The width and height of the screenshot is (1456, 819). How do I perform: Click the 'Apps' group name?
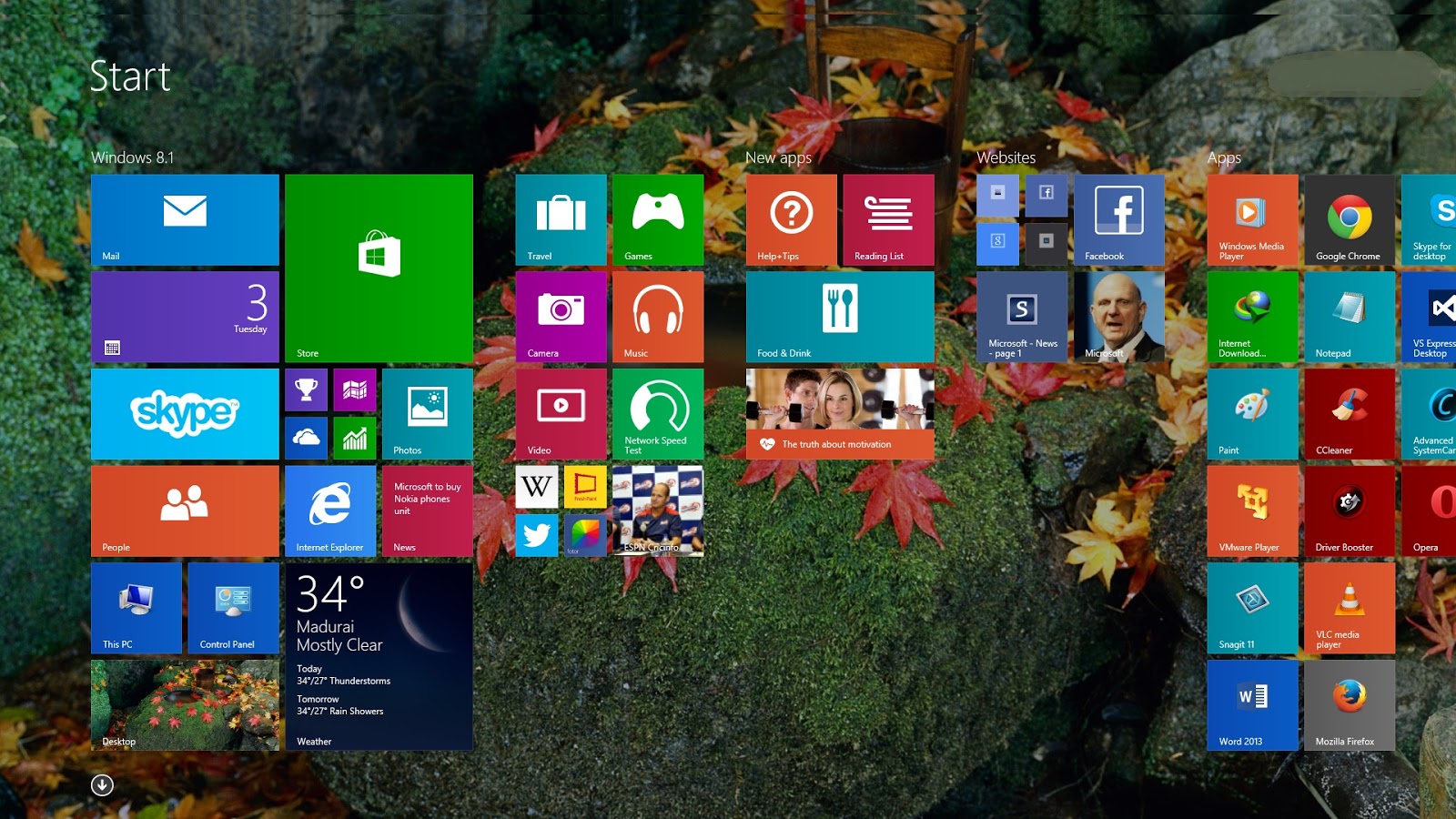(x=1224, y=157)
